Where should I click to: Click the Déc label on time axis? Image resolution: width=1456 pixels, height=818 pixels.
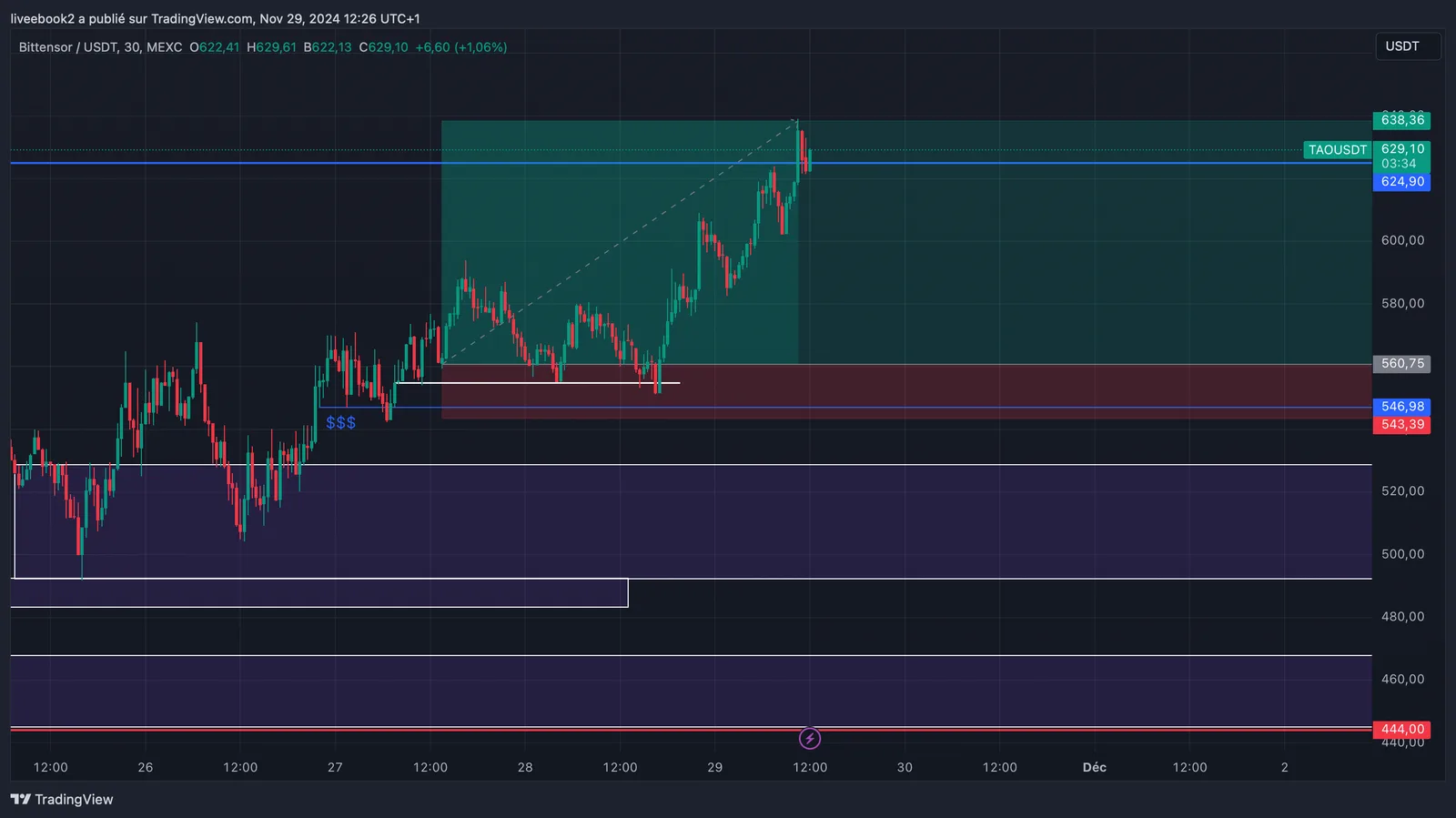[1095, 767]
